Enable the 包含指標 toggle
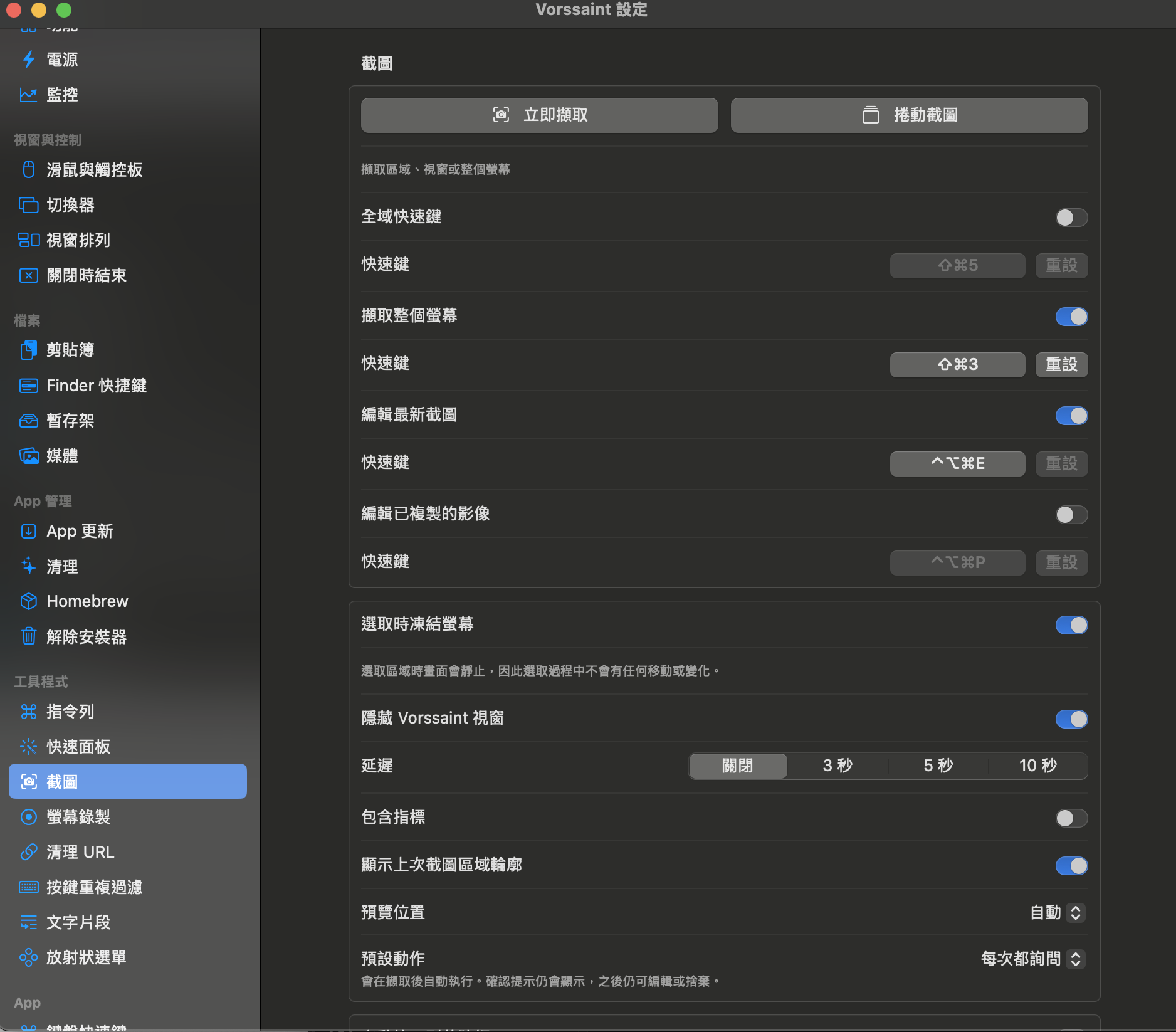Screen dimensions: 1176x1032 [x=1071, y=818]
